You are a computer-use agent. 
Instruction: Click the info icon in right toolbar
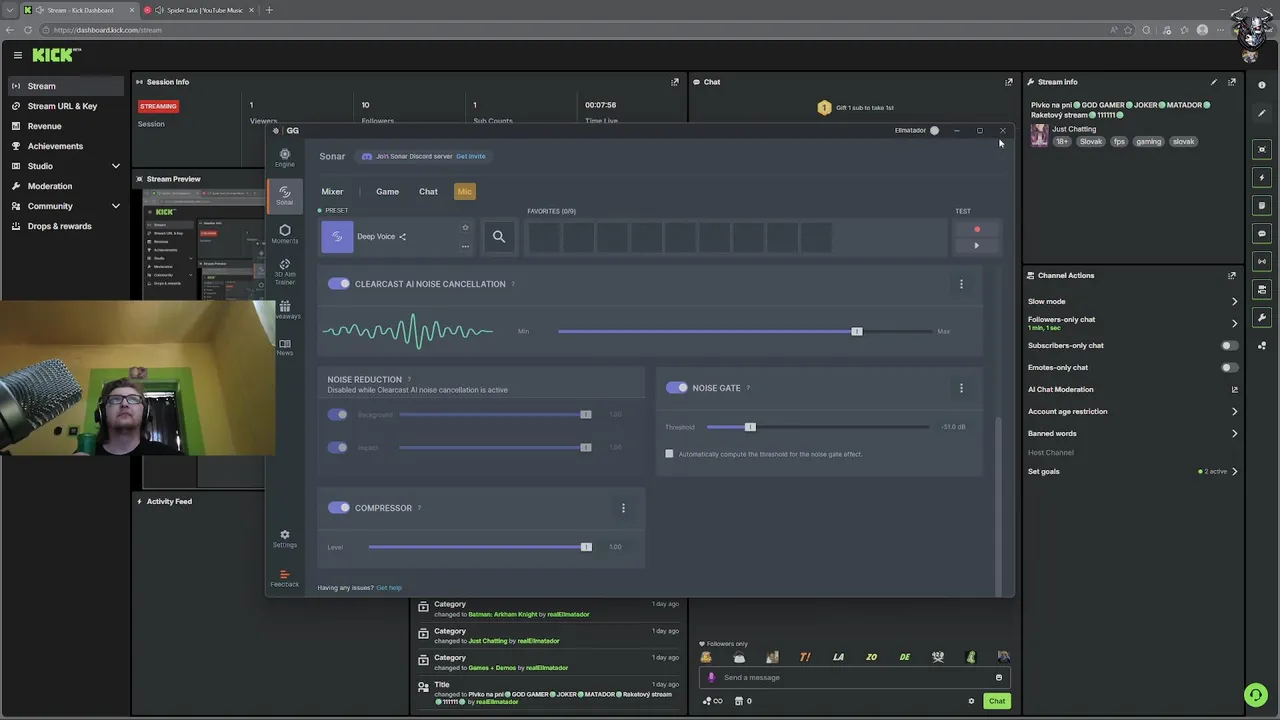[x=1262, y=85]
